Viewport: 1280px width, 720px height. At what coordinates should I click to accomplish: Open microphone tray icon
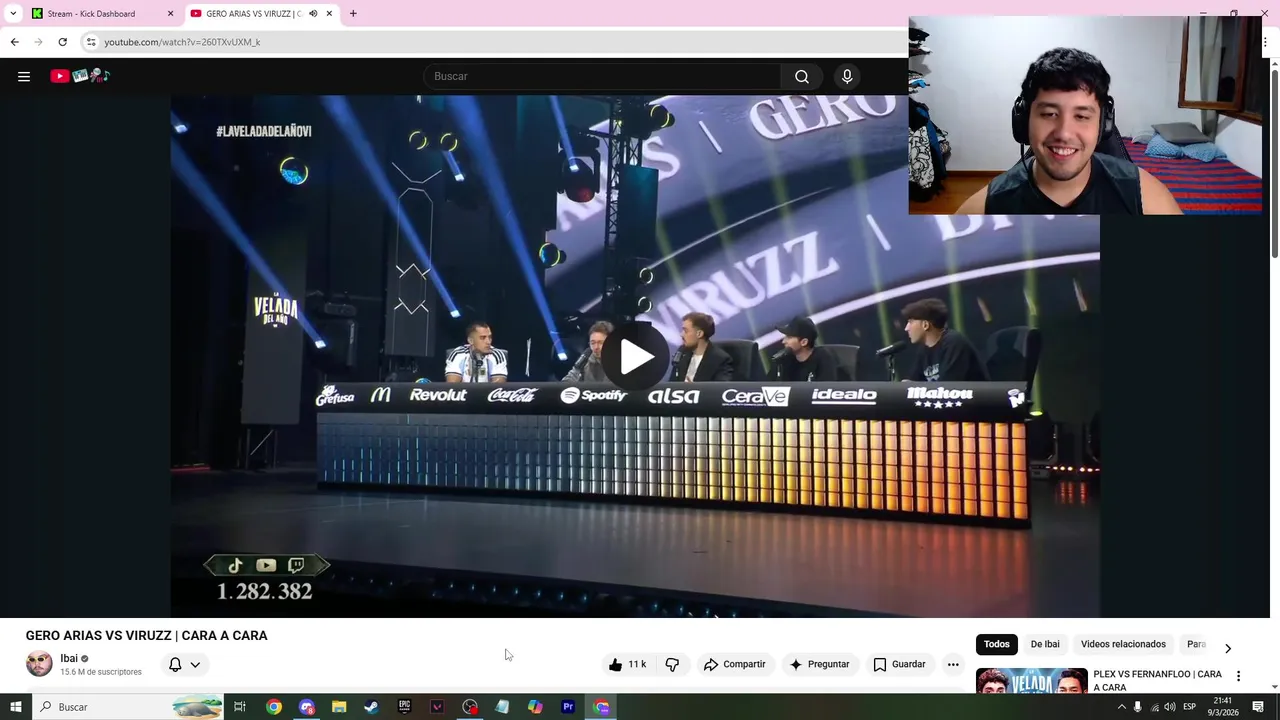click(1137, 707)
